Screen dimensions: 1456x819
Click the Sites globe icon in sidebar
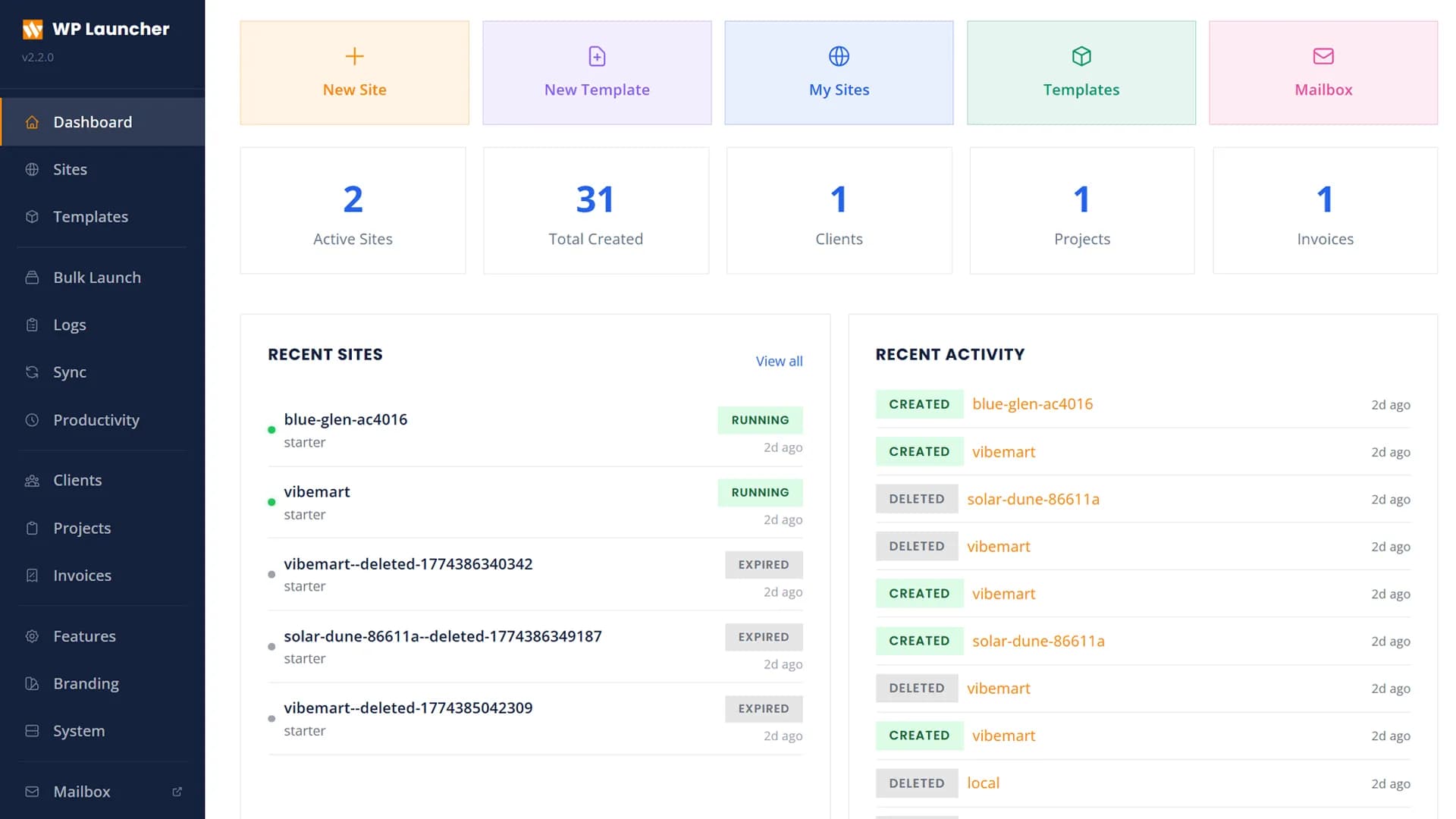click(32, 170)
